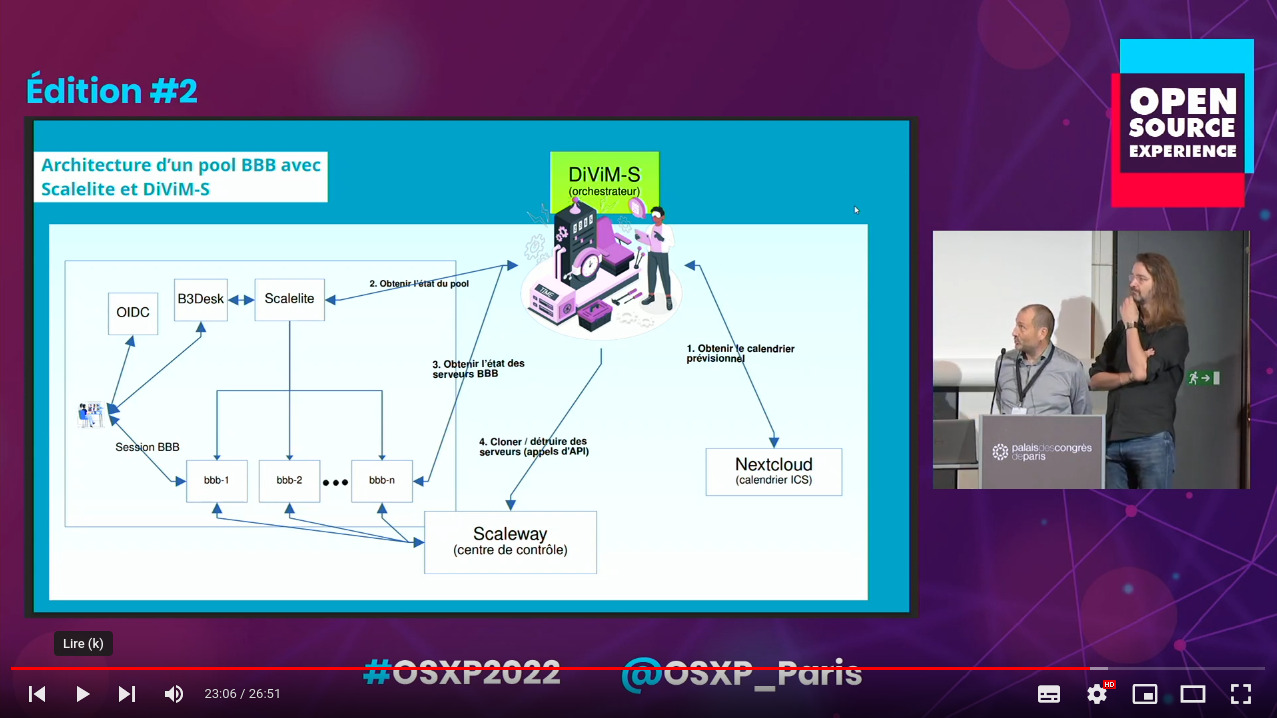The width and height of the screenshot is (1277, 718).
Task: Click the users icon beside Session BBB
Action: coord(92,414)
